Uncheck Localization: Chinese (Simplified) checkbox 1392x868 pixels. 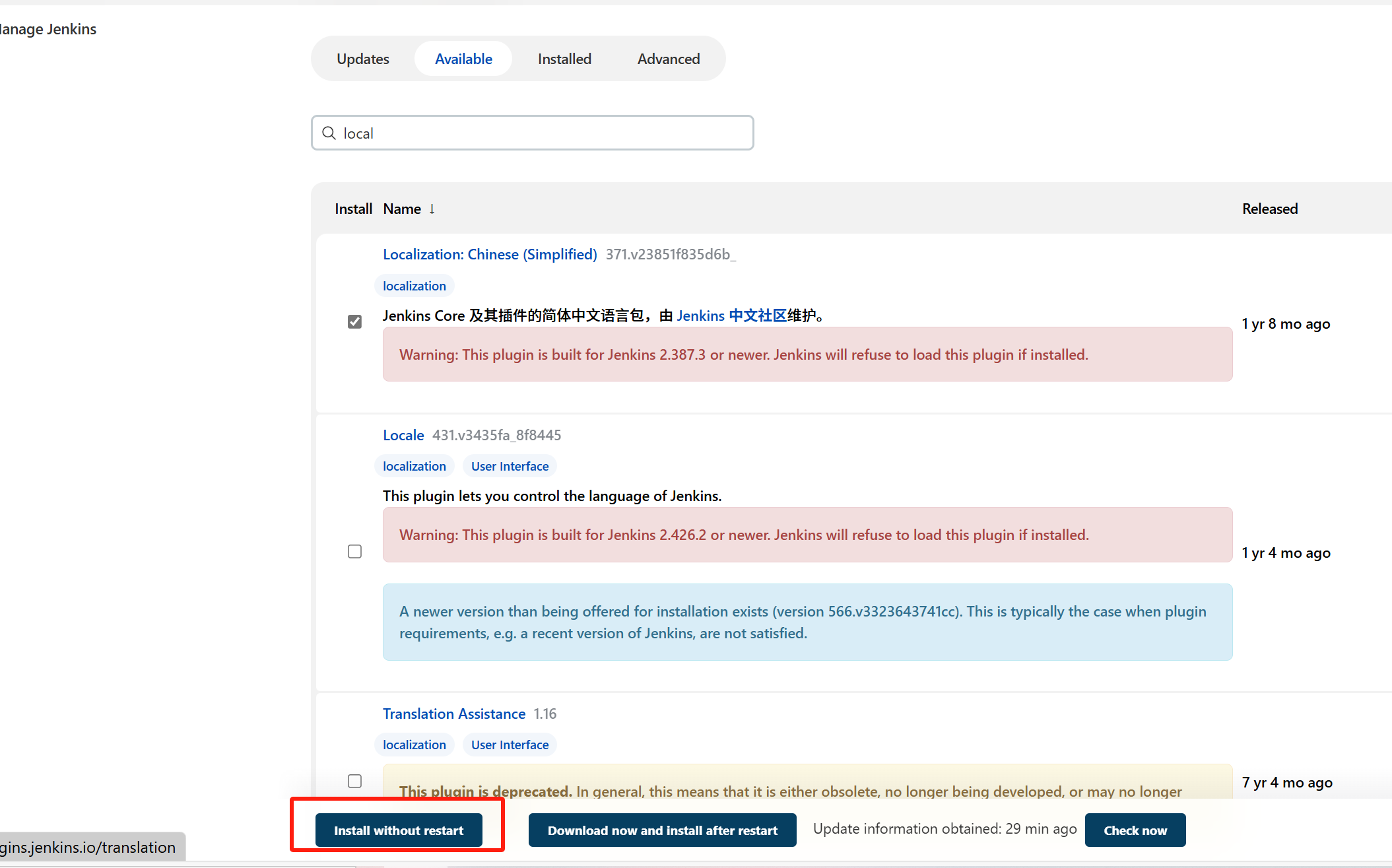354,321
